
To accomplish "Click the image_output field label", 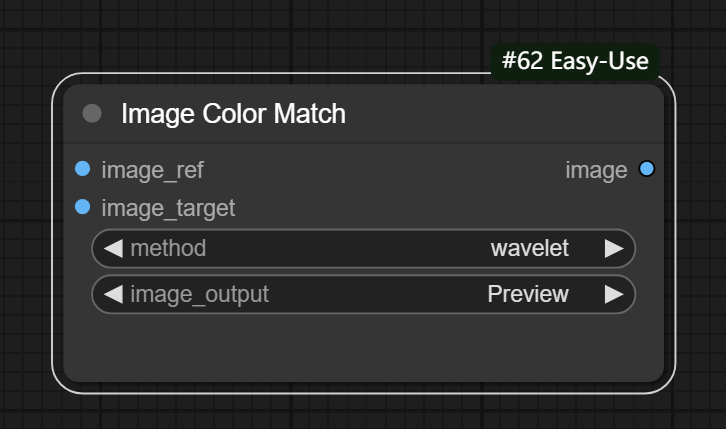I will 199,294.
